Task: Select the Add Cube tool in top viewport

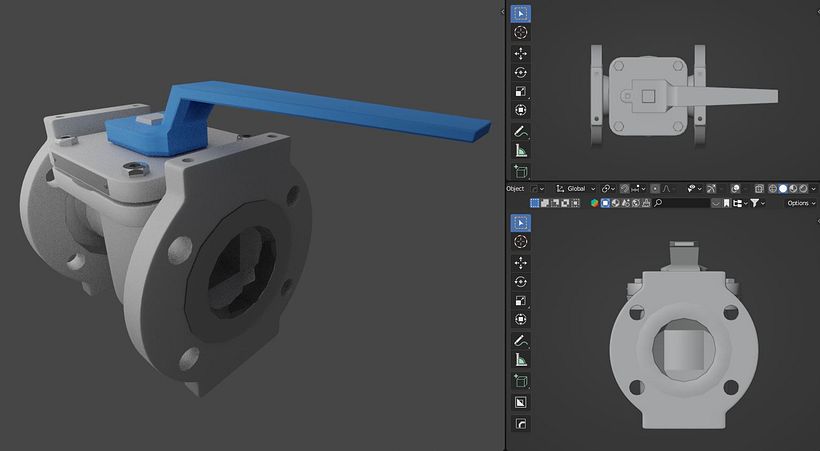Action: (x=520, y=171)
